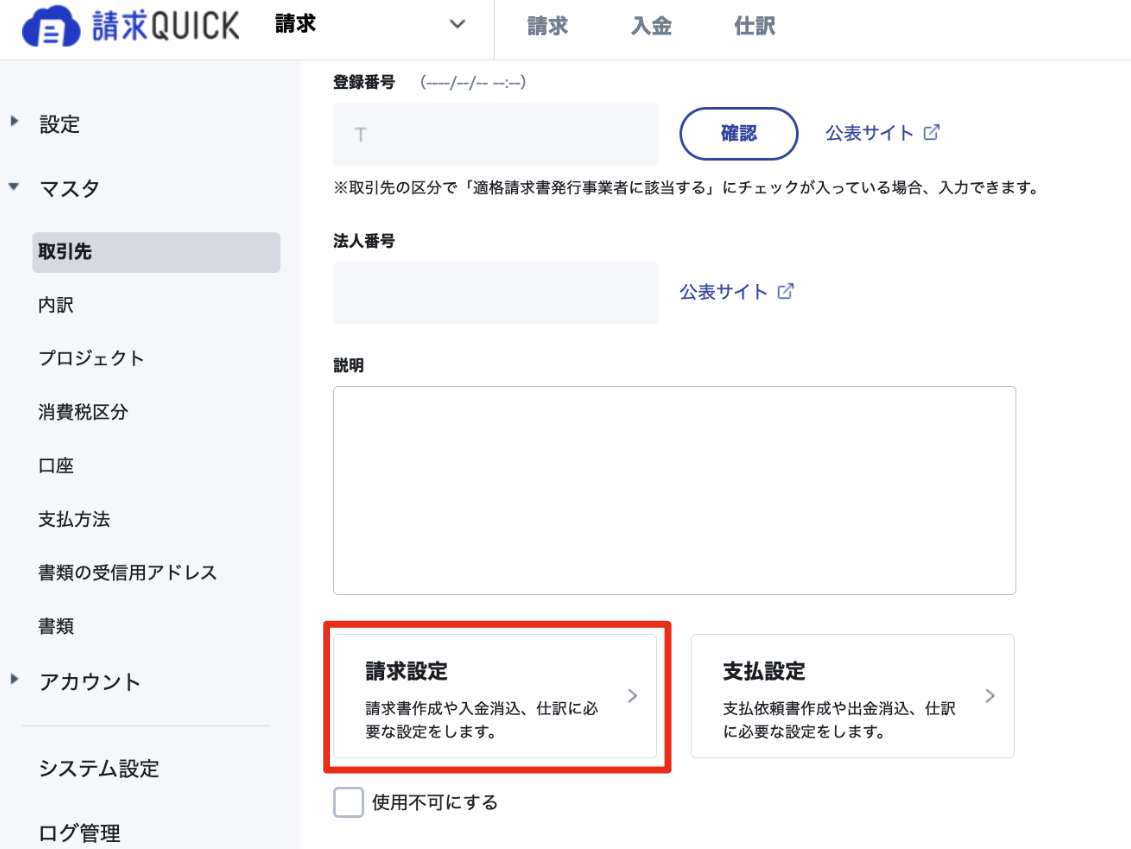Click the chevron on 請求設定 card
Image resolution: width=1131 pixels, height=849 pixels.
(632, 696)
